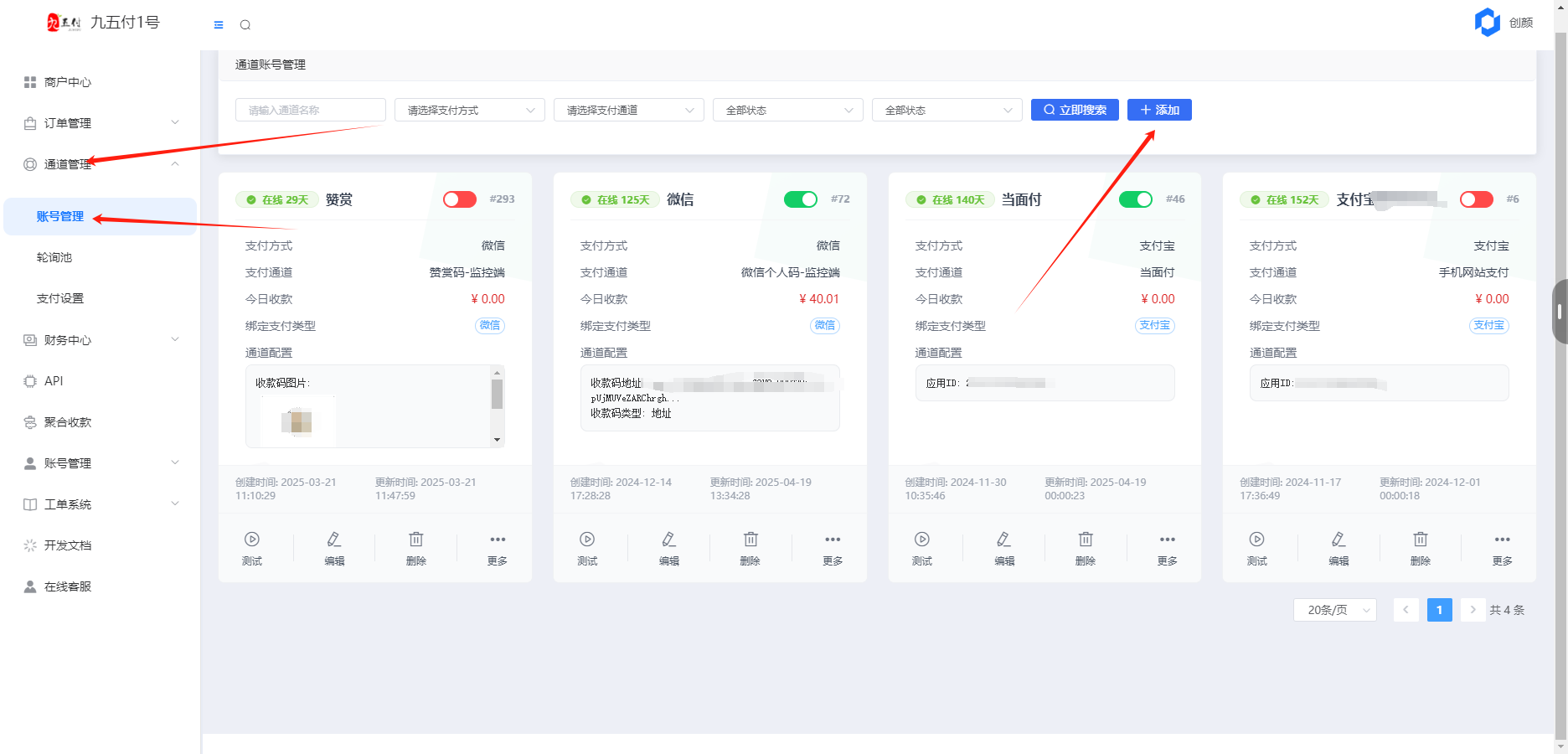Expand 工单系统 sidebar menu
Viewport: 1568px width, 754px height.
pos(101,504)
